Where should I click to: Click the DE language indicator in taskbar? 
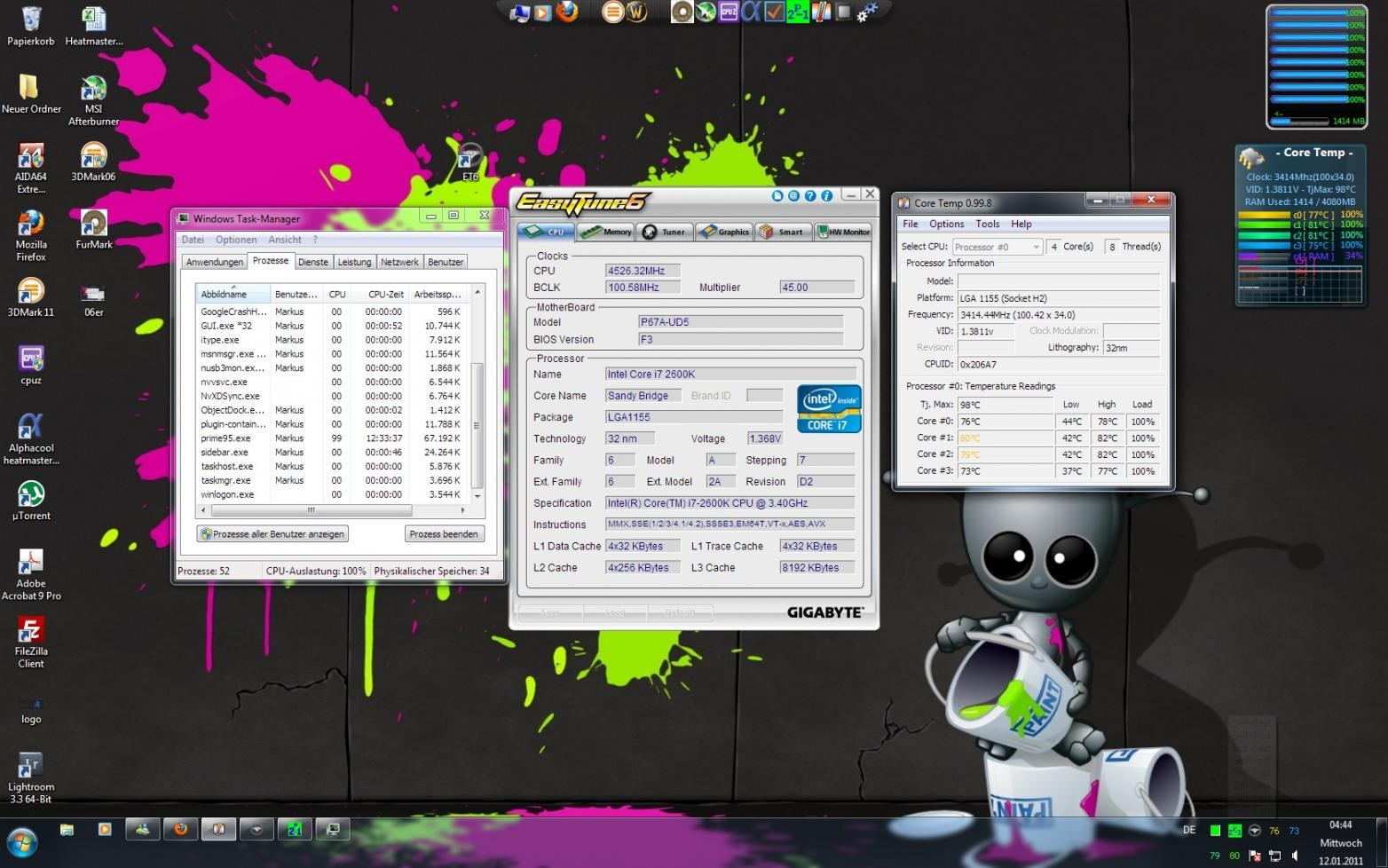(1189, 831)
